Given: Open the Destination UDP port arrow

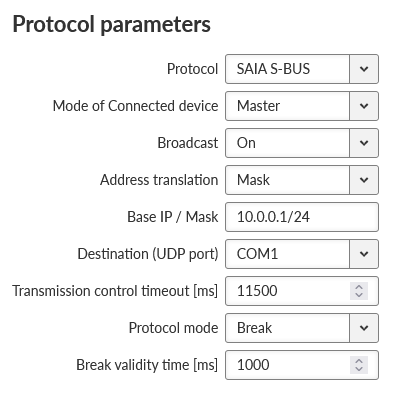Looking at the screenshot, I should (x=364, y=254).
